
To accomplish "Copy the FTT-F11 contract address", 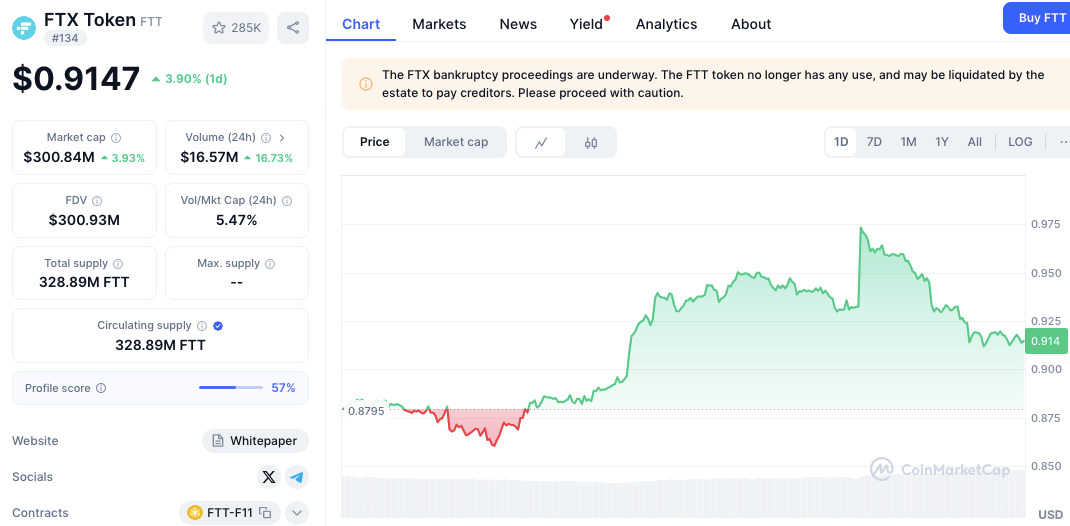I will [266, 512].
